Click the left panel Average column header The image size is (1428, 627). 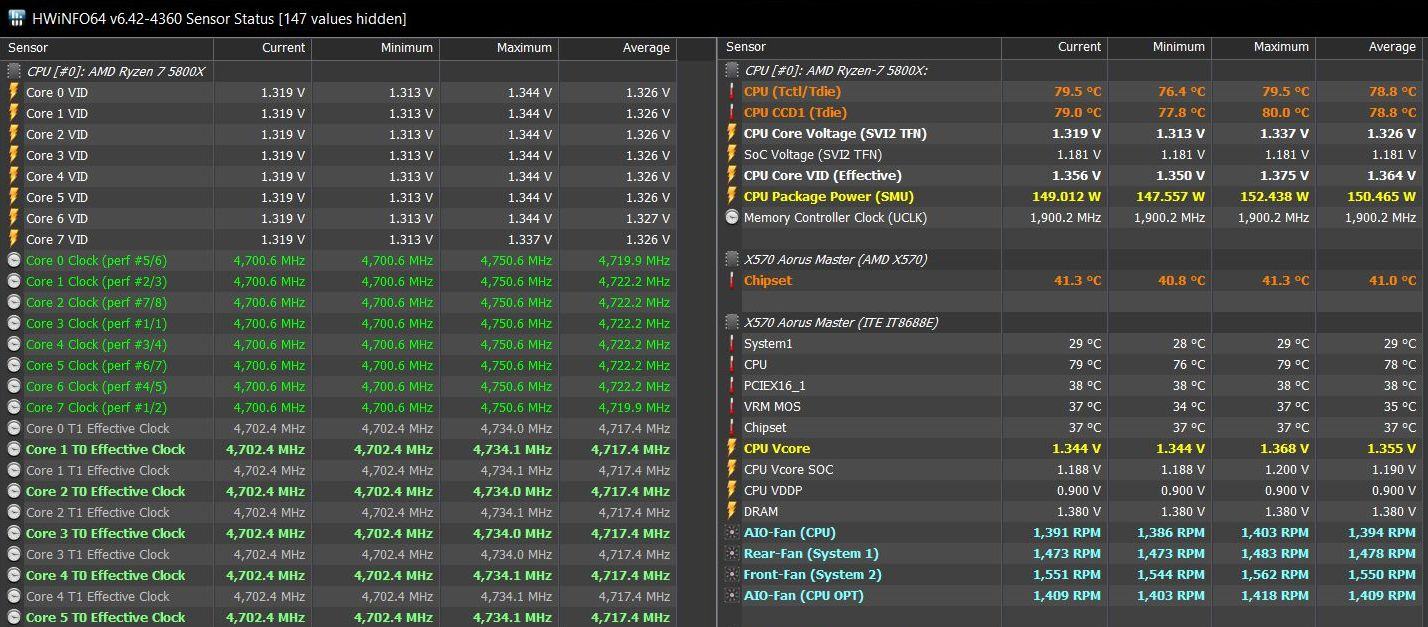(617, 48)
